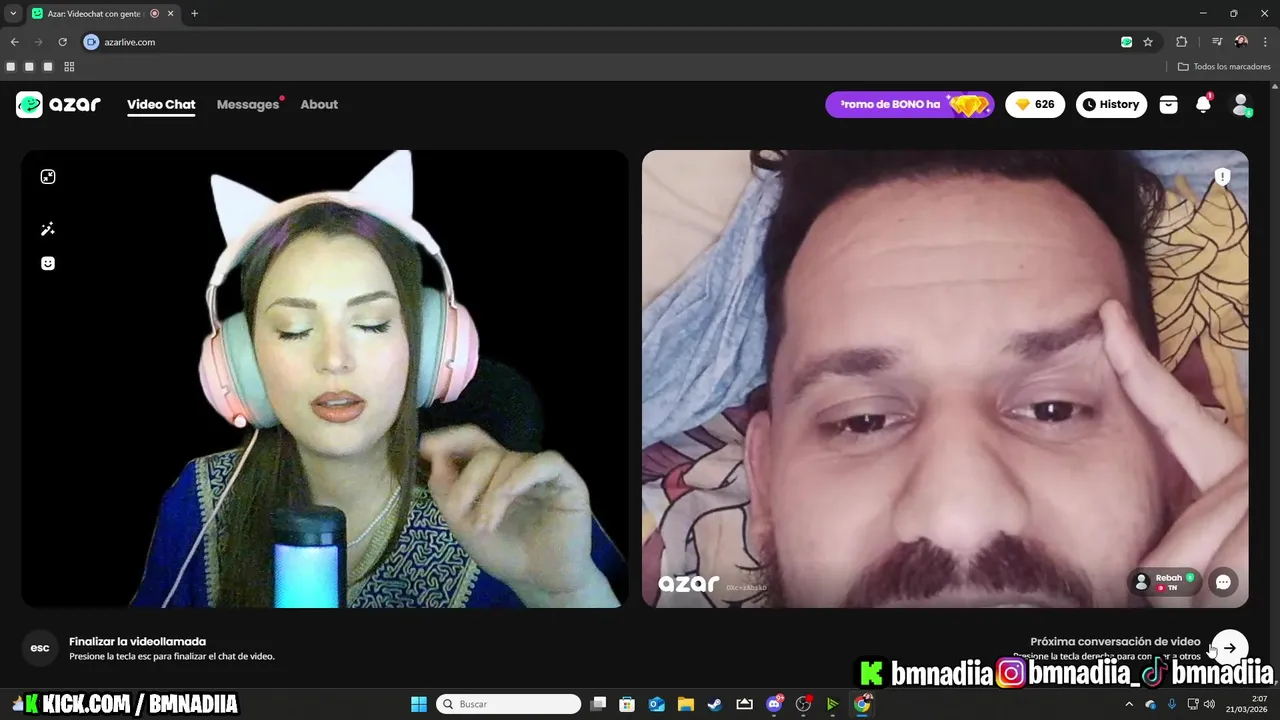Click the local webcam video feed
The height and width of the screenshot is (720, 1280).
pyautogui.click(x=325, y=378)
